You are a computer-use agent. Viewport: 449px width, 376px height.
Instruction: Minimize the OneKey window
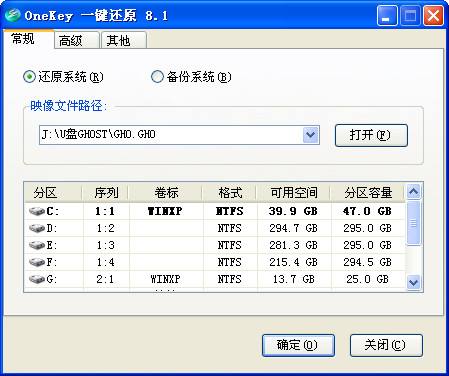coord(387,16)
